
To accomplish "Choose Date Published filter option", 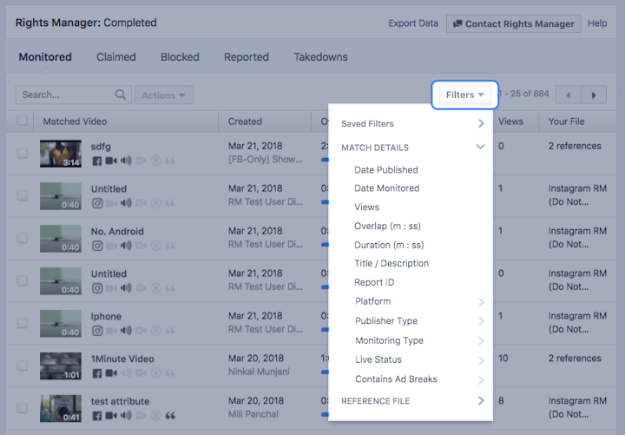I will coord(386,170).
